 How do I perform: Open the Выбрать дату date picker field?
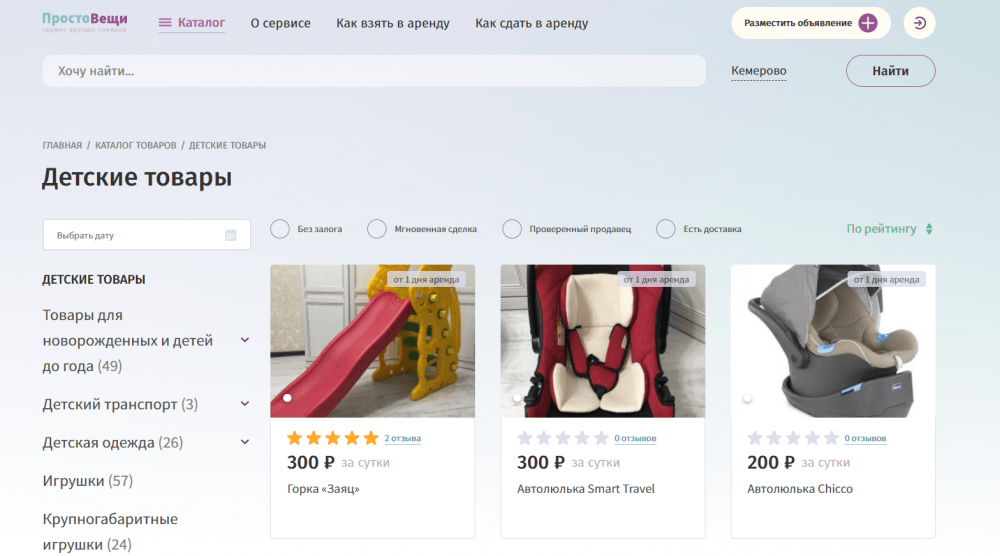[x=147, y=235]
